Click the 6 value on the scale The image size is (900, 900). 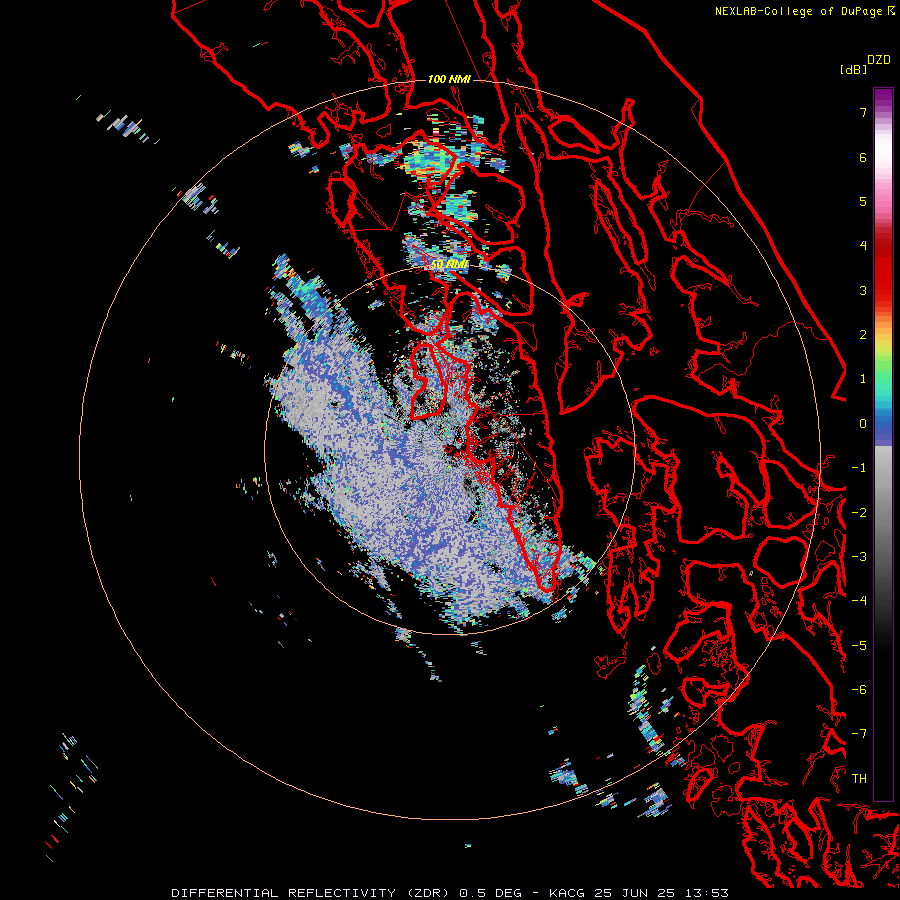point(863,157)
